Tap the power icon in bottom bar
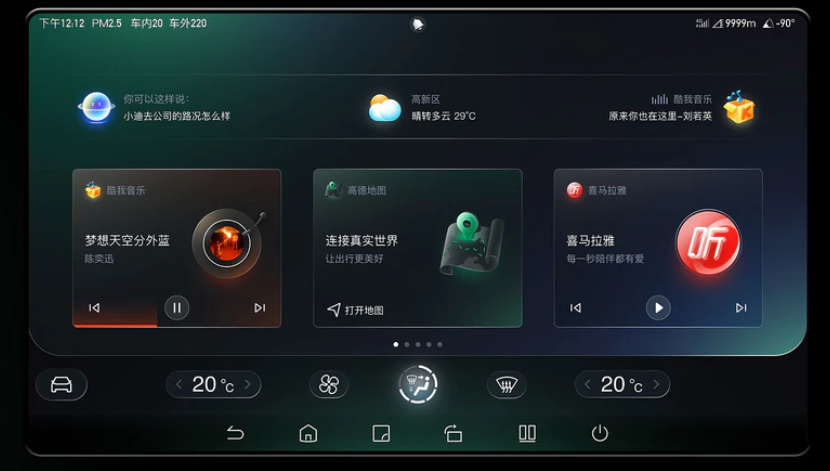 600,433
